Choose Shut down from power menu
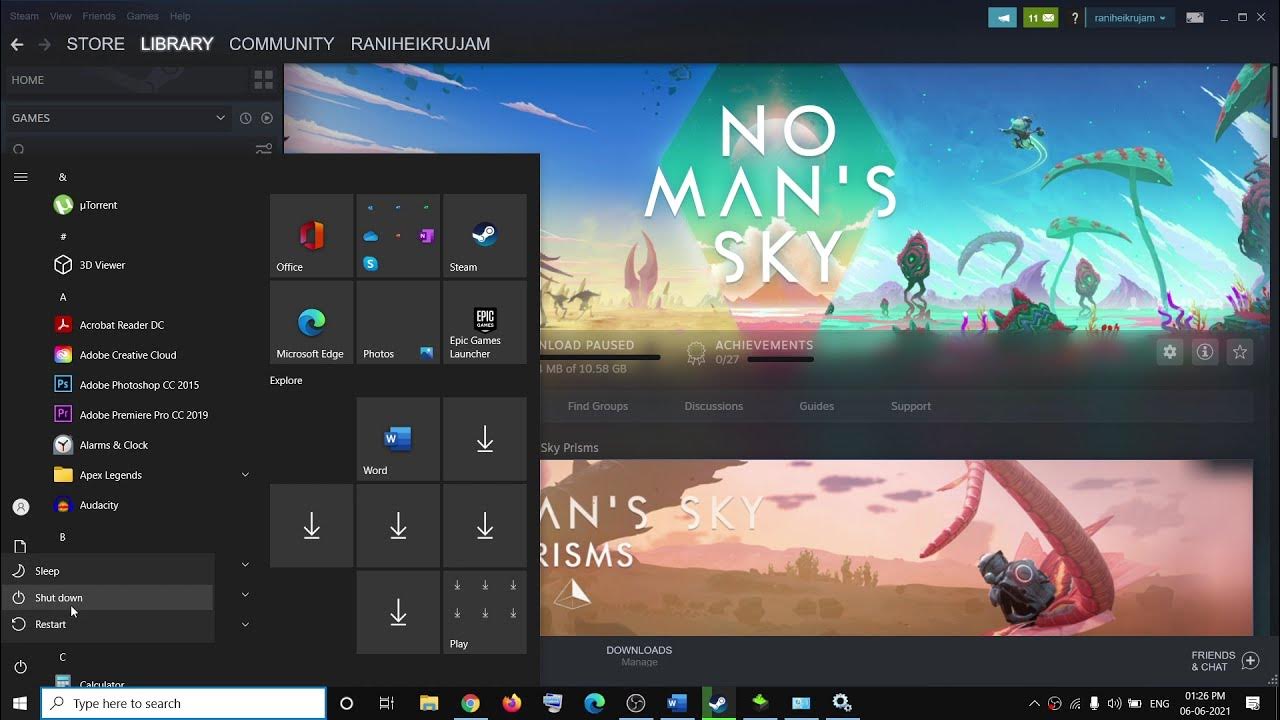1280x720 pixels. (x=107, y=598)
